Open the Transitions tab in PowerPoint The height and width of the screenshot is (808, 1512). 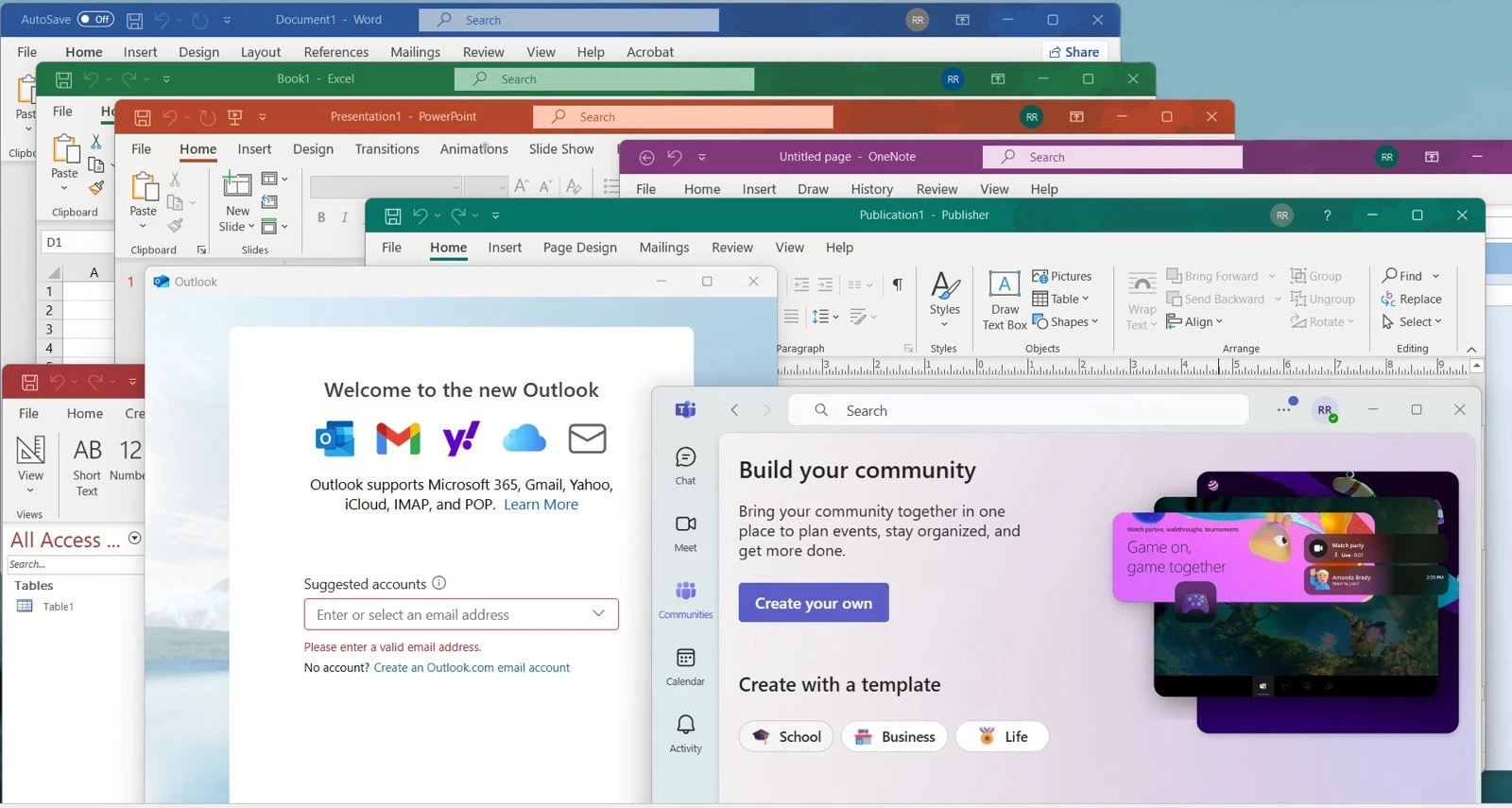click(x=387, y=149)
